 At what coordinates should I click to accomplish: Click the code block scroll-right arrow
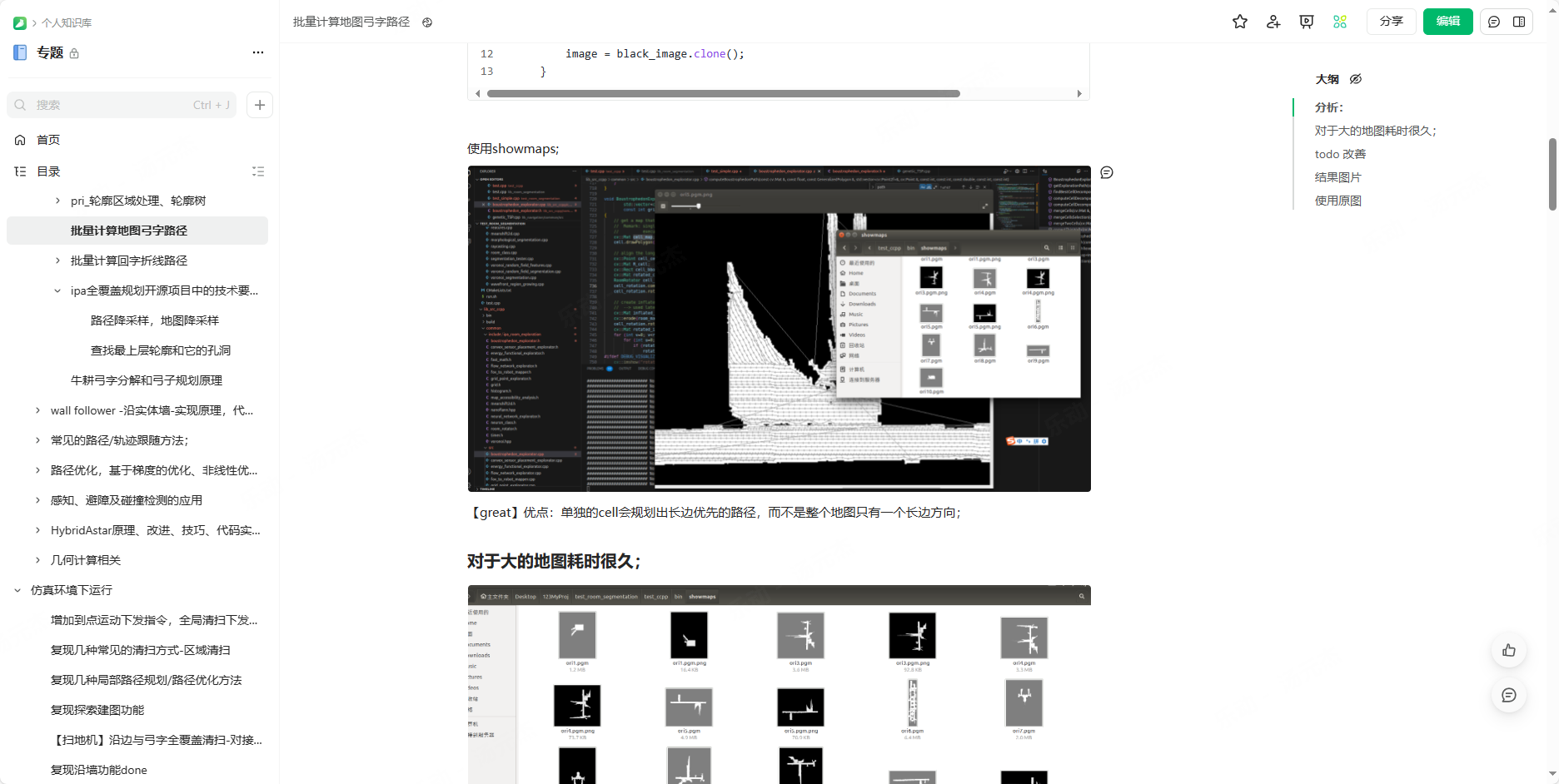tap(1079, 93)
